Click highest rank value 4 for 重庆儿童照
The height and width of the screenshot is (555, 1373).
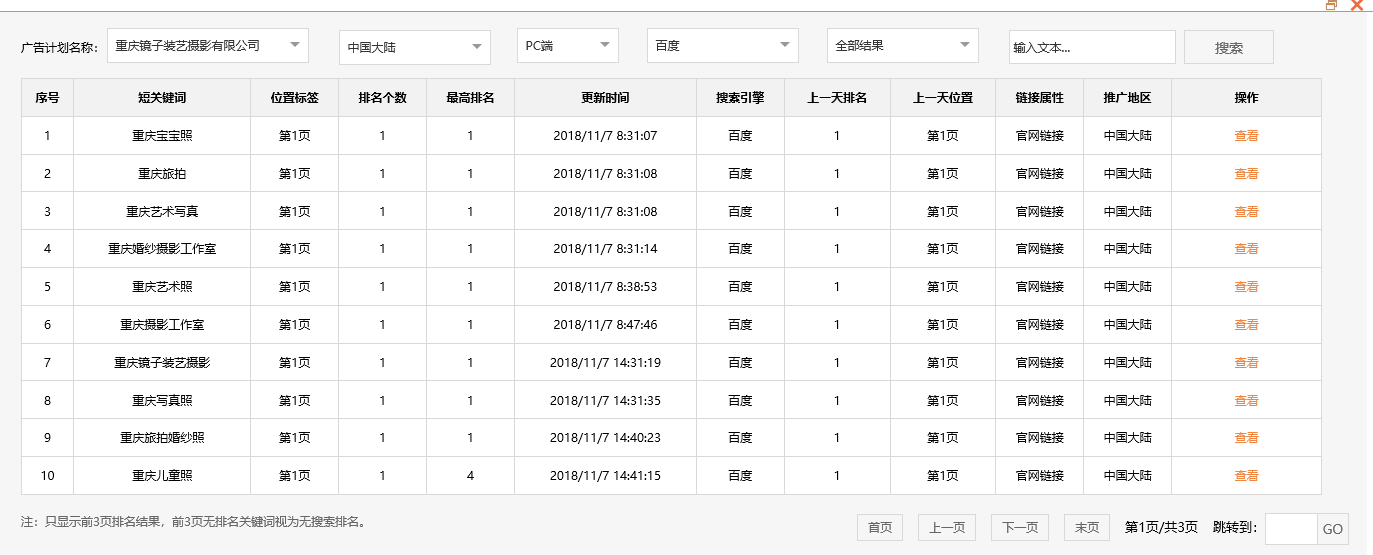pos(470,476)
